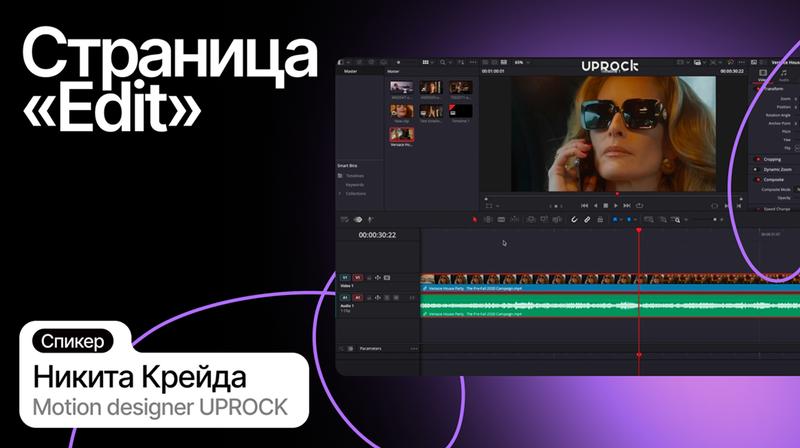Select the Timeline 1 thumbnail in media pool

tap(460, 111)
